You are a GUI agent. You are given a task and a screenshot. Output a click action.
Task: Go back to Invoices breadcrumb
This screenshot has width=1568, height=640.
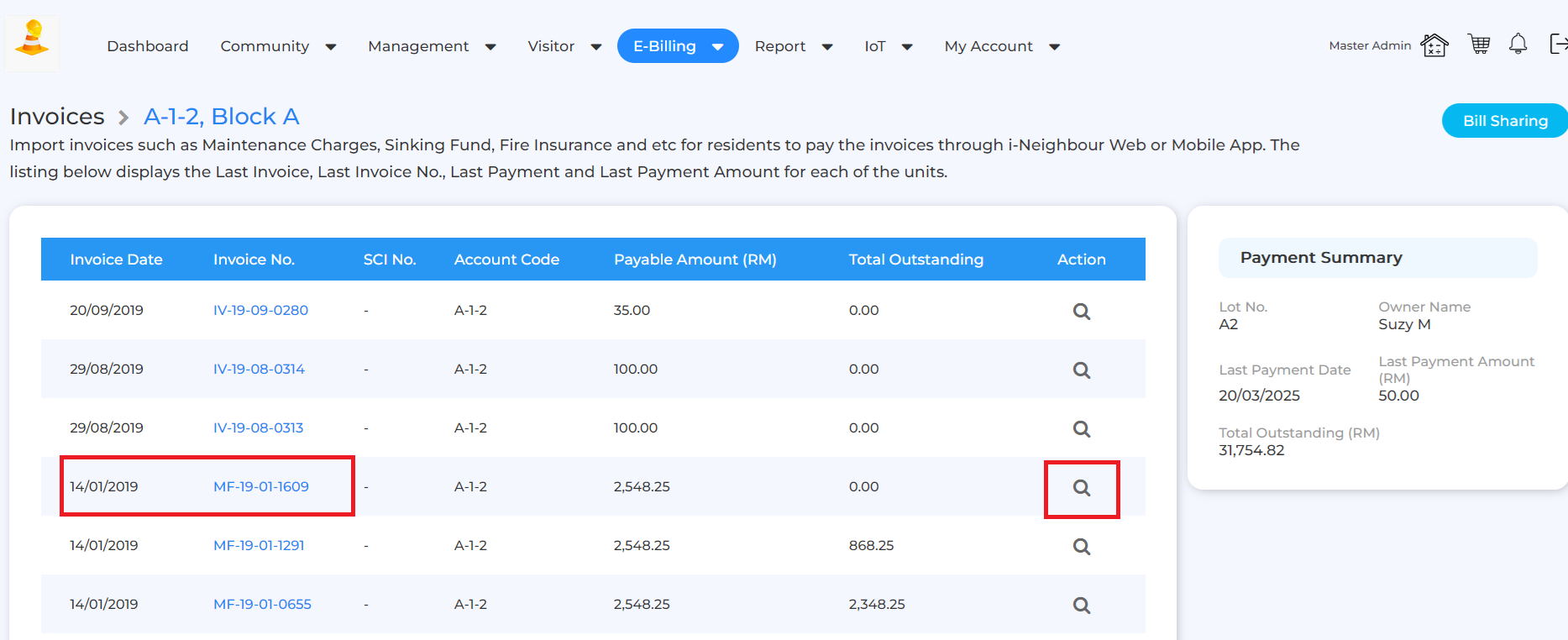pyautogui.click(x=57, y=117)
